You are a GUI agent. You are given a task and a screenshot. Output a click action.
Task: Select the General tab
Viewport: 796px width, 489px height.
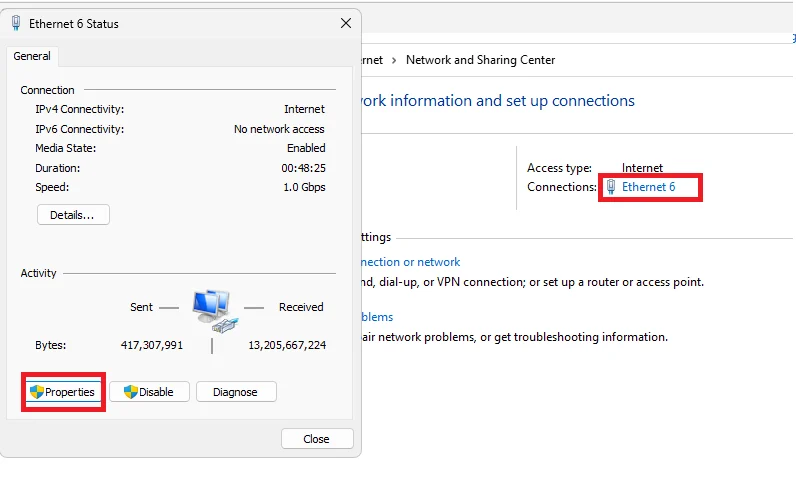coord(32,56)
